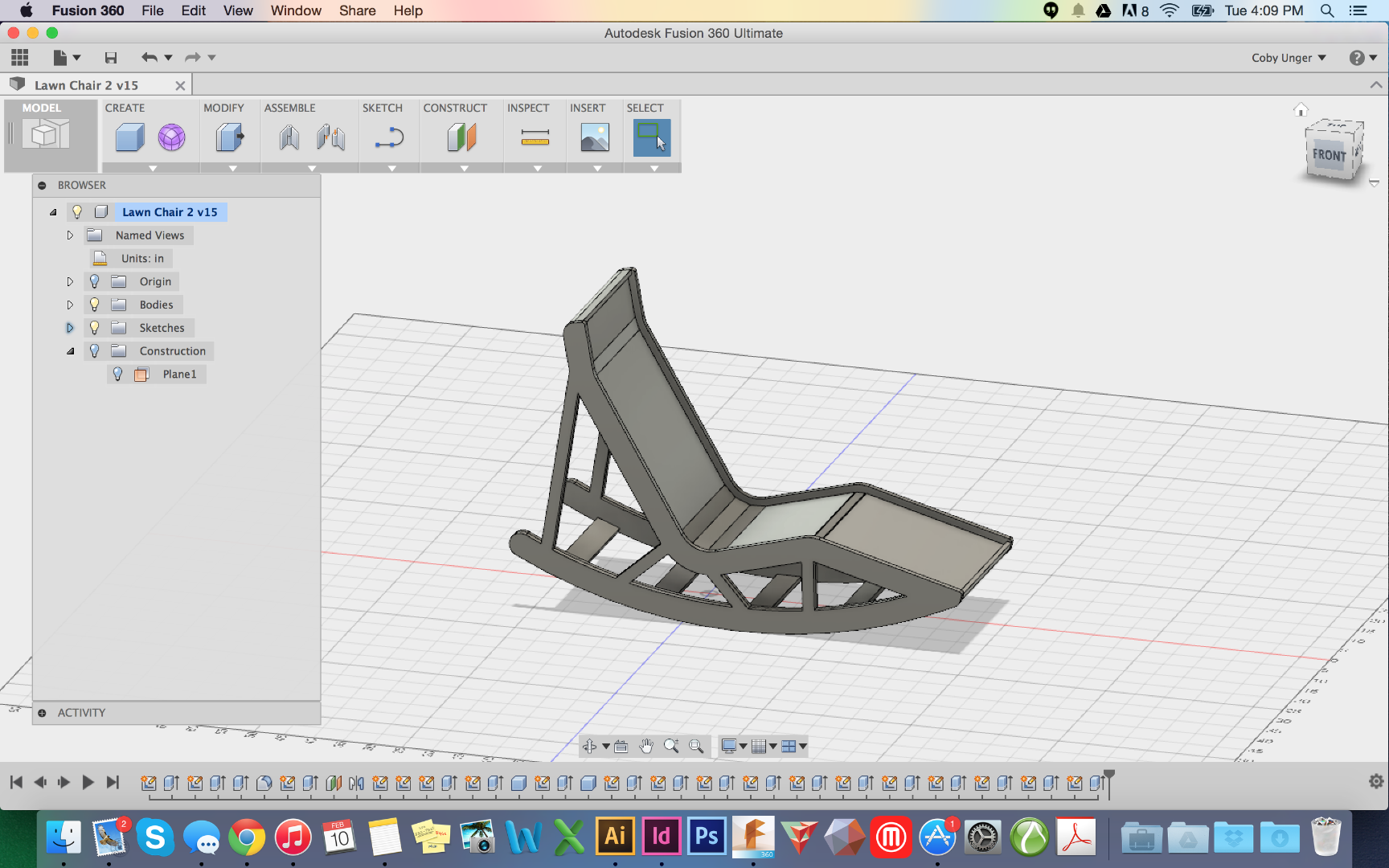This screenshot has width=1389, height=868.
Task: Open the data panel grid icon
Action: [x=20, y=57]
